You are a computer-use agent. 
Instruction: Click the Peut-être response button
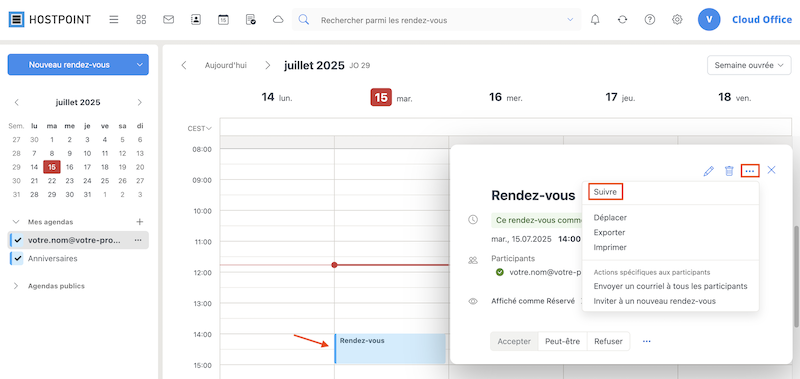563,342
